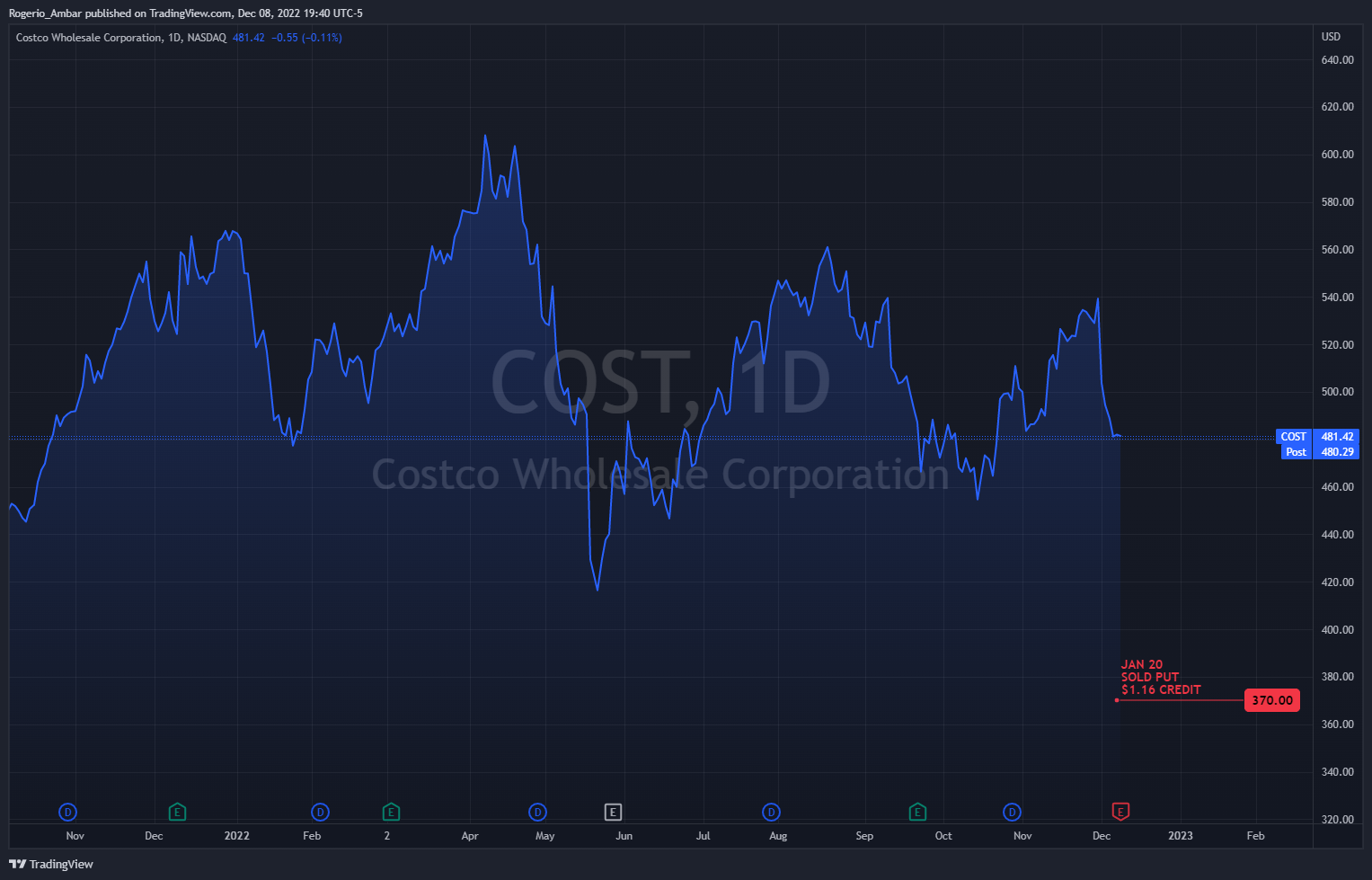Viewport: 1372px width, 880px height.
Task: Click the Jun label on the time axis
Action: click(624, 836)
